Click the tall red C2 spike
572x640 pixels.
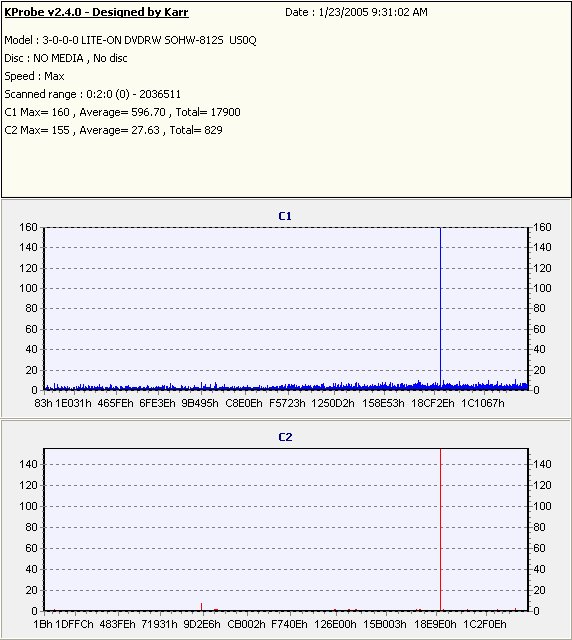(x=441, y=529)
